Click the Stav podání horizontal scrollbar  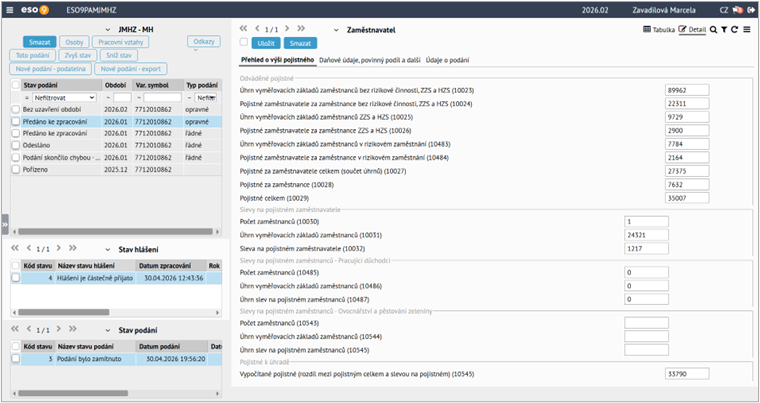click(73, 393)
